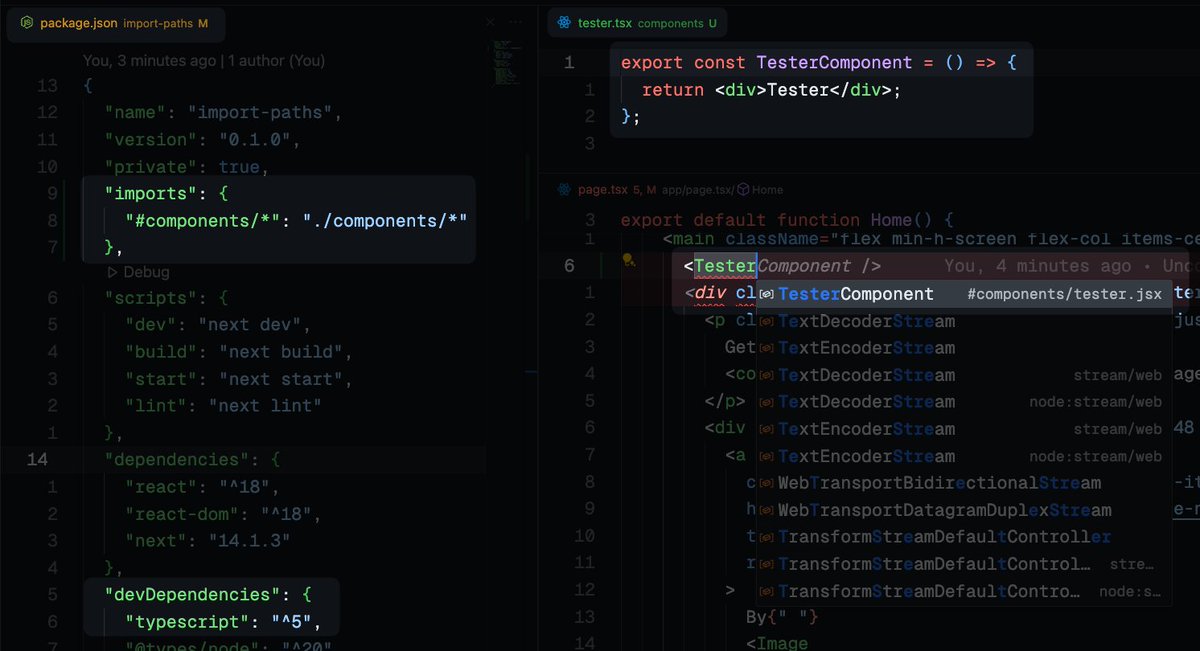Switch to the package.json tab

point(81,22)
